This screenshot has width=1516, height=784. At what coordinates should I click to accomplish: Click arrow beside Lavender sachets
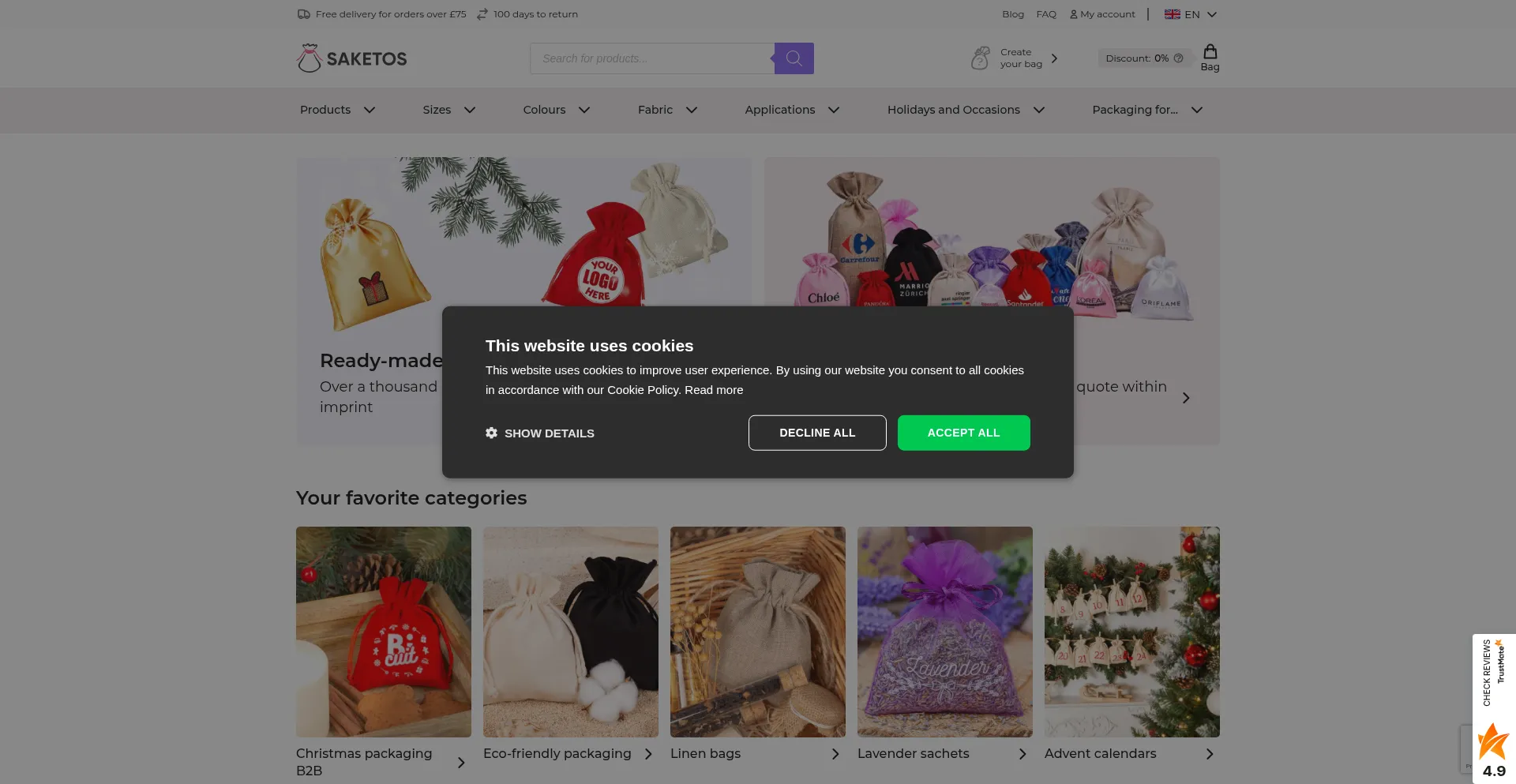(x=1023, y=754)
